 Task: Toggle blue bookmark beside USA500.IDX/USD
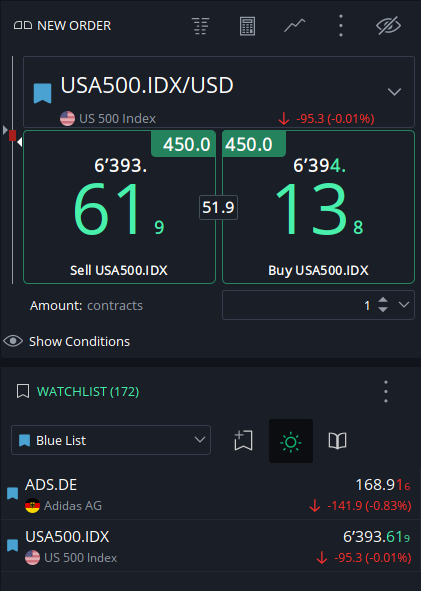[x=43, y=93]
